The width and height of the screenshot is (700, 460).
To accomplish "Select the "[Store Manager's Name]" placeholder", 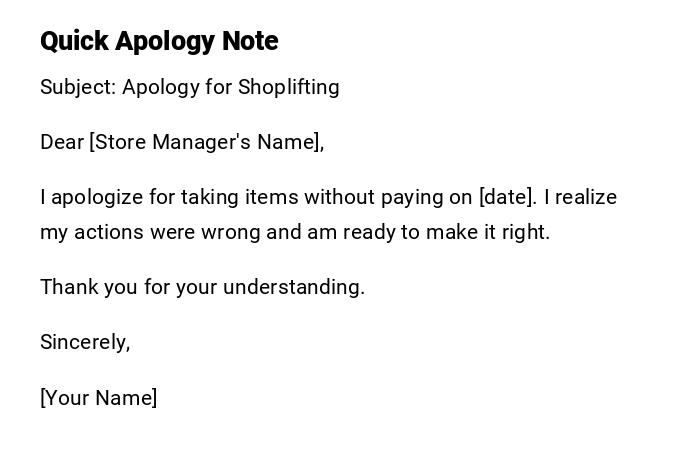I will pyautogui.click(x=206, y=142).
